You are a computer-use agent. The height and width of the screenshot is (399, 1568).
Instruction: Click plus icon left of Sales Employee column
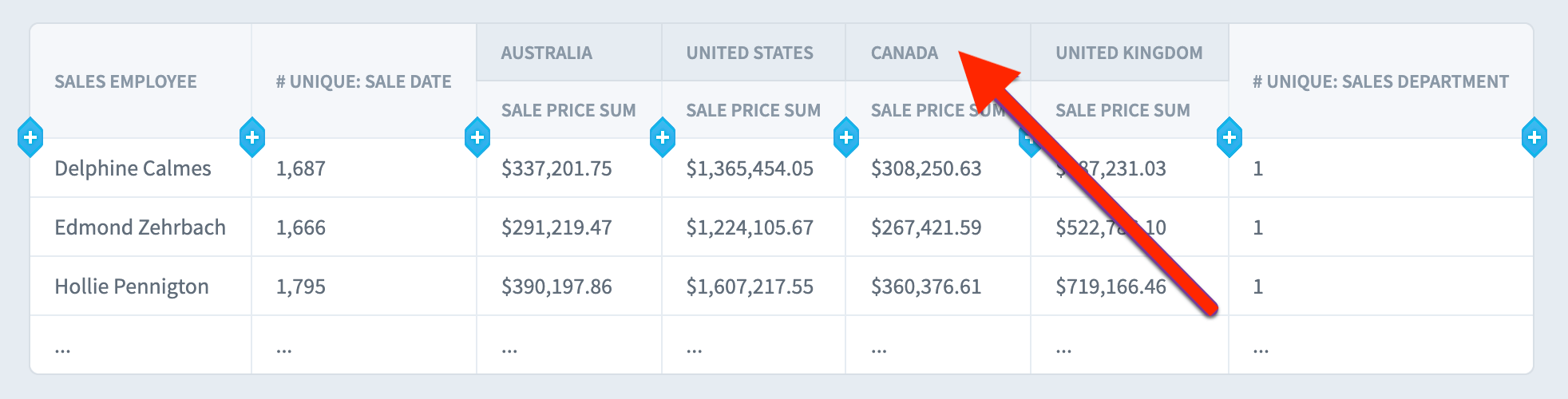coord(30,137)
